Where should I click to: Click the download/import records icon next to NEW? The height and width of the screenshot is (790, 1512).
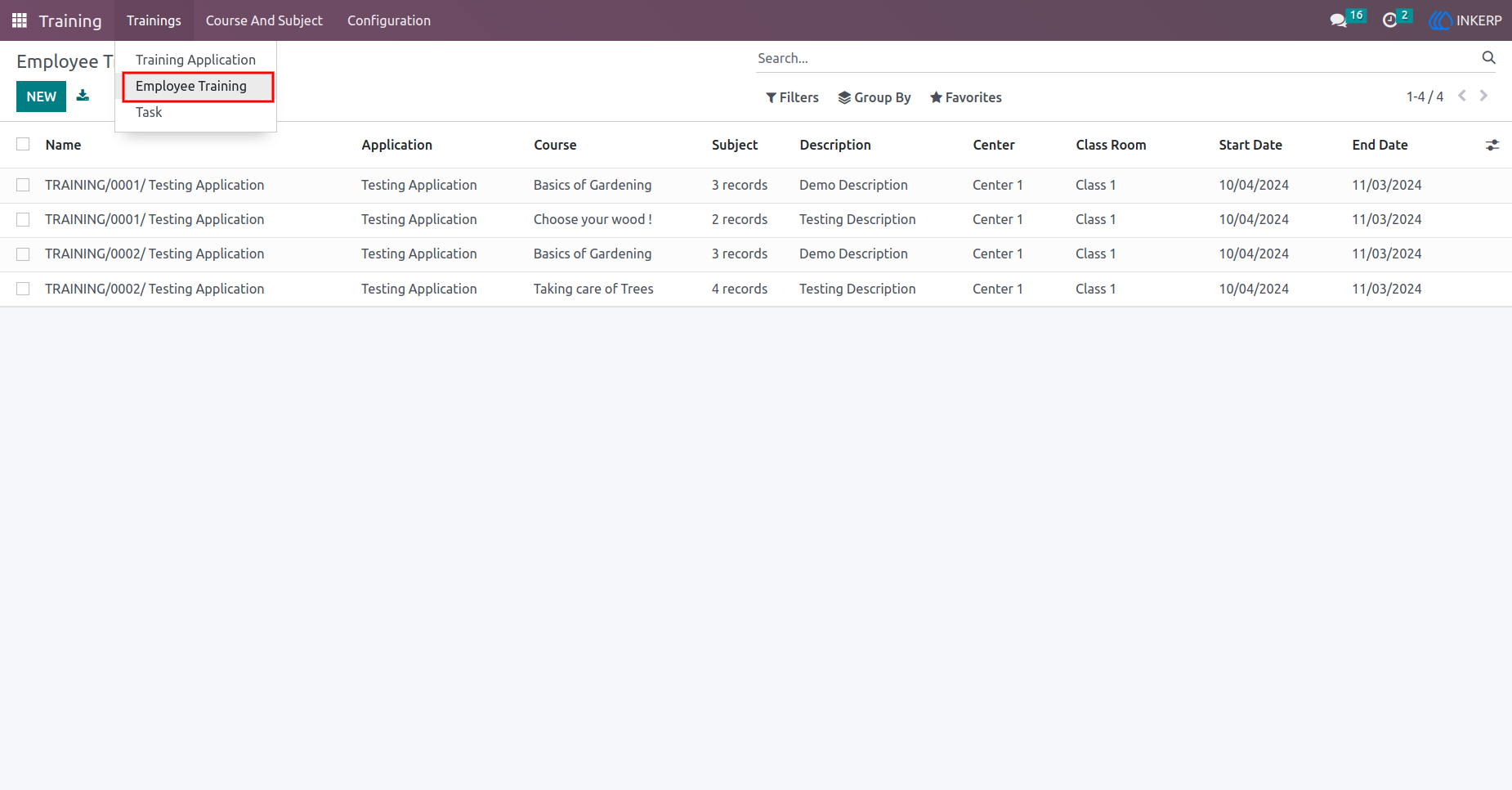[x=83, y=96]
